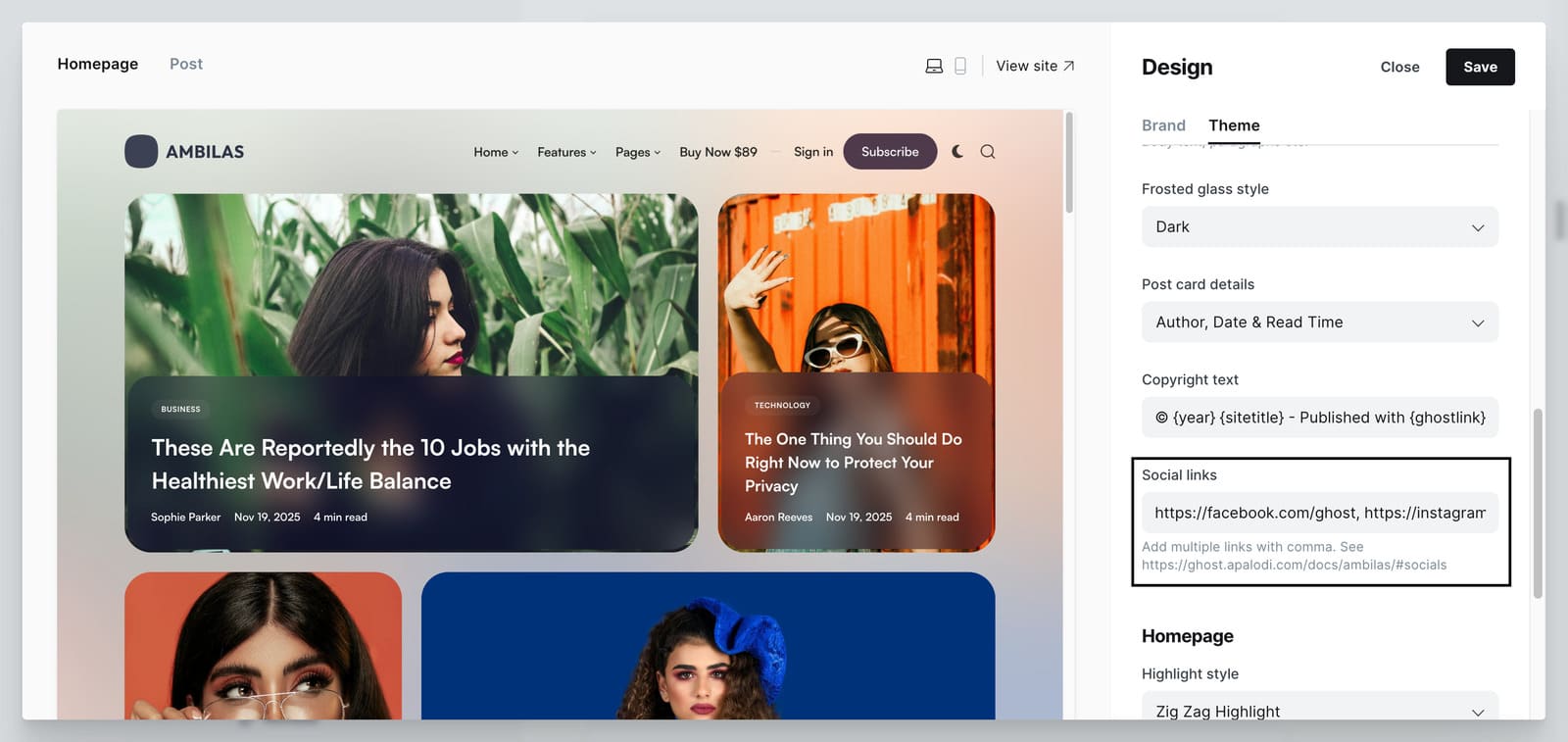Close the Design panel
This screenshot has width=1568, height=742.
pos(1399,67)
